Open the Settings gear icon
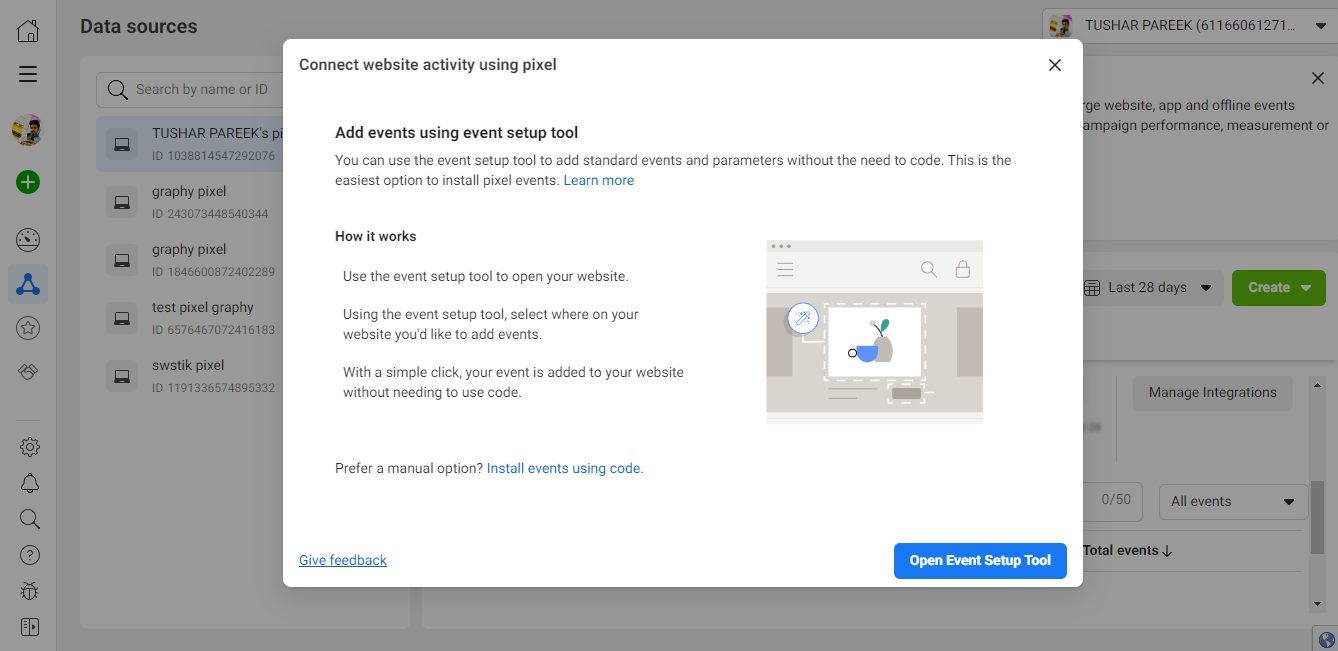 coord(30,447)
